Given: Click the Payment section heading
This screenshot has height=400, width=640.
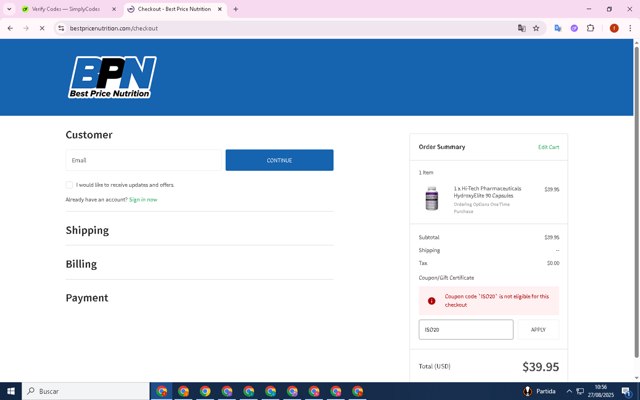Looking at the screenshot, I should pos(87,298).
